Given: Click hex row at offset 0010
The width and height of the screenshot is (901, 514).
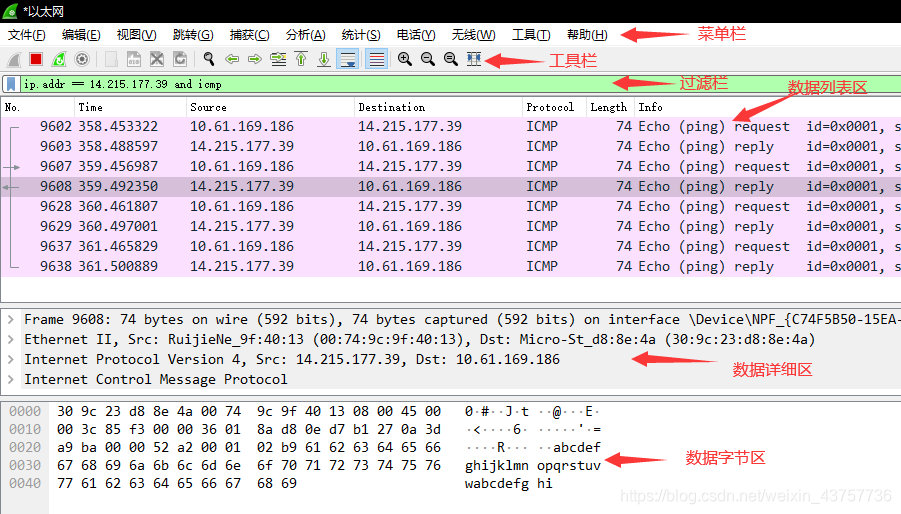Looking at the screenshot, I should coord(249,430).
